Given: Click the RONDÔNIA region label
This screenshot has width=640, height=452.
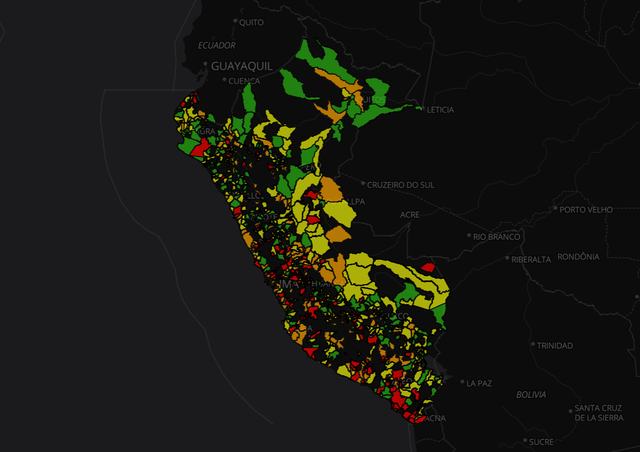Looking at the screenshot, I should 578,257.
